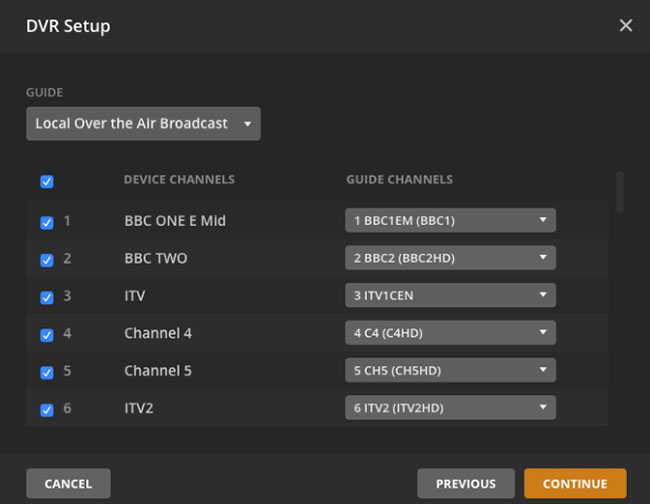Click the BBC TWO device channel name

click(x=156, y=258)
